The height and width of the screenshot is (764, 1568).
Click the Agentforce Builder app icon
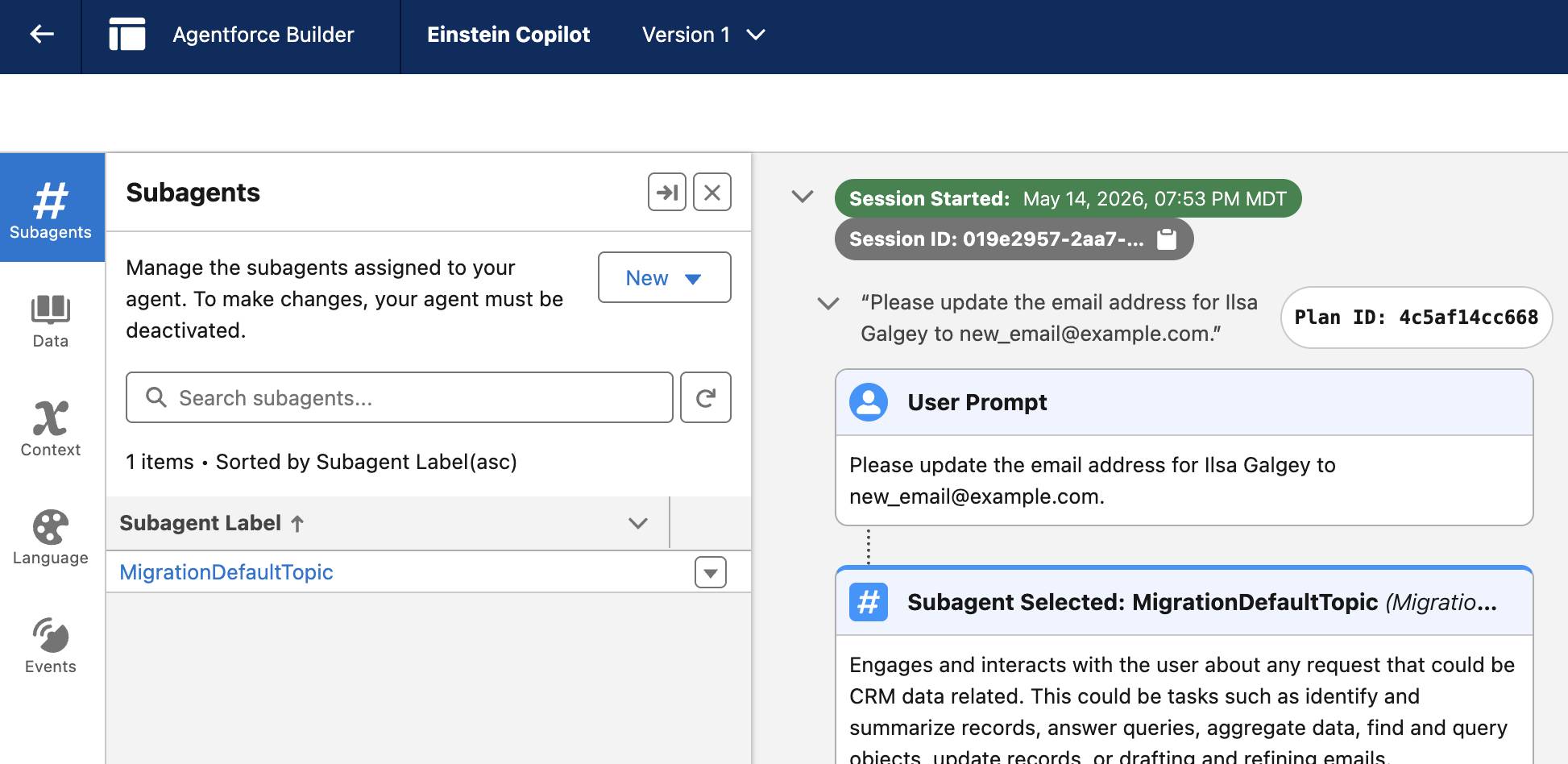(x=127, y=34)
